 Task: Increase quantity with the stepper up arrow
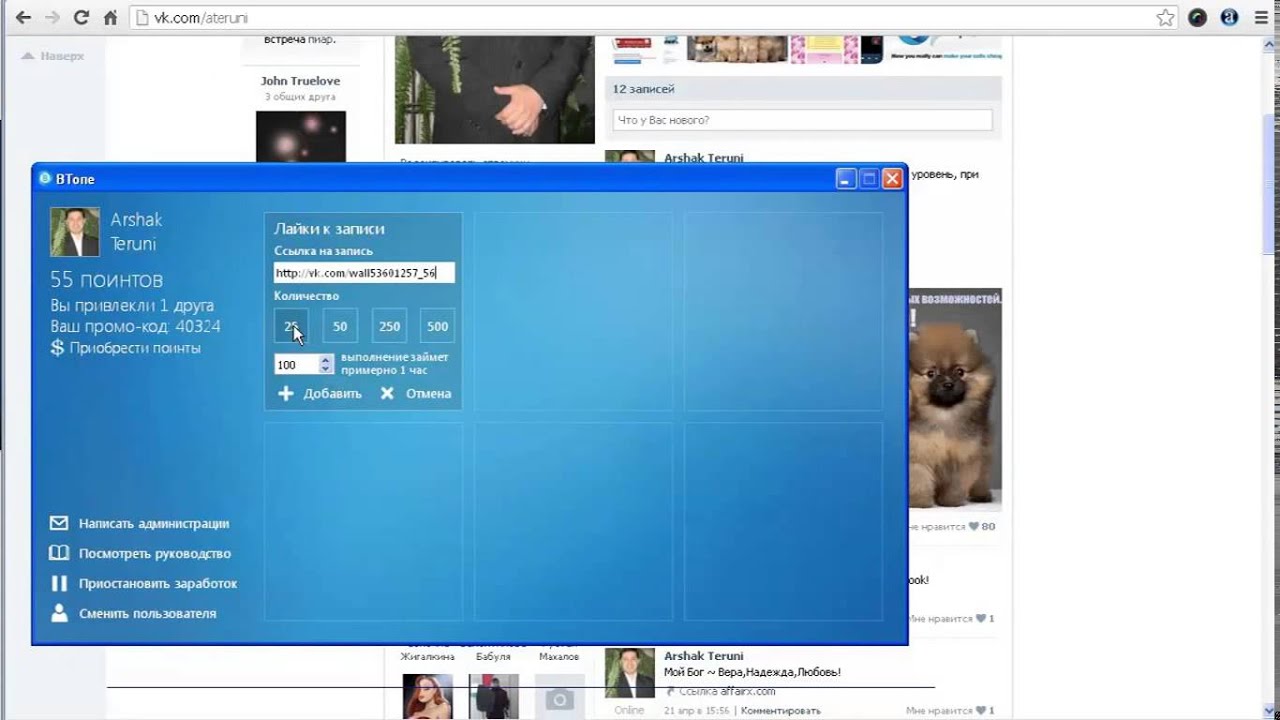click(x=325, y=360)
